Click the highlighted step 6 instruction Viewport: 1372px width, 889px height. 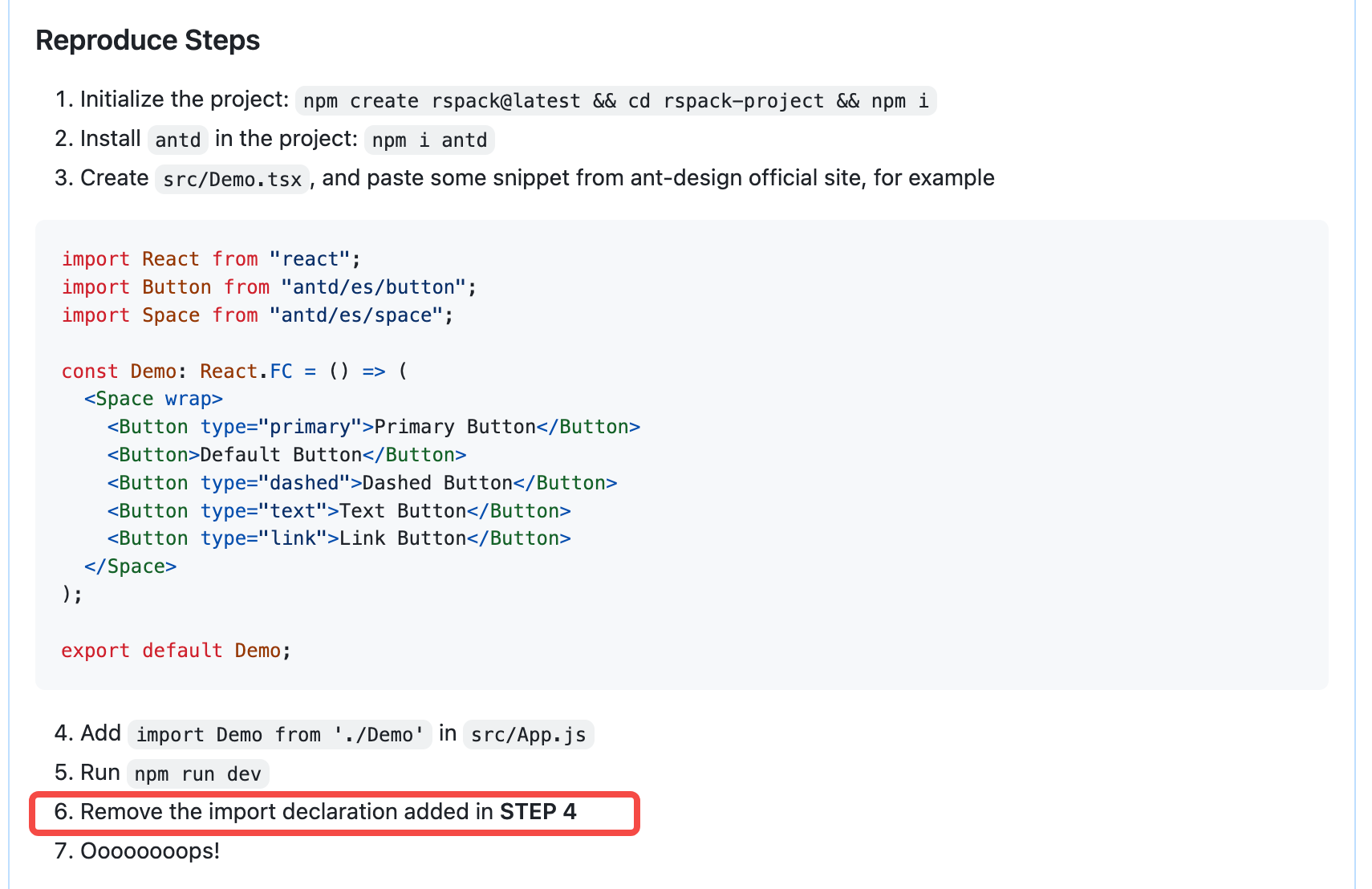[321, 811]
